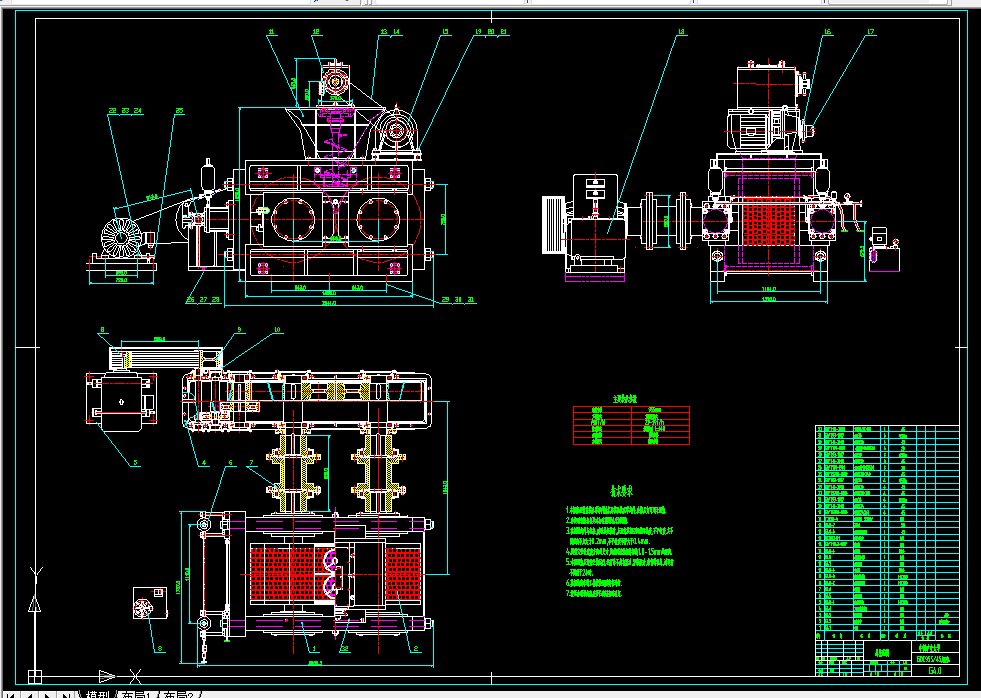Select the technical requirements heading text
Screen dimensions: 981x698
click(x=622, y=491)
